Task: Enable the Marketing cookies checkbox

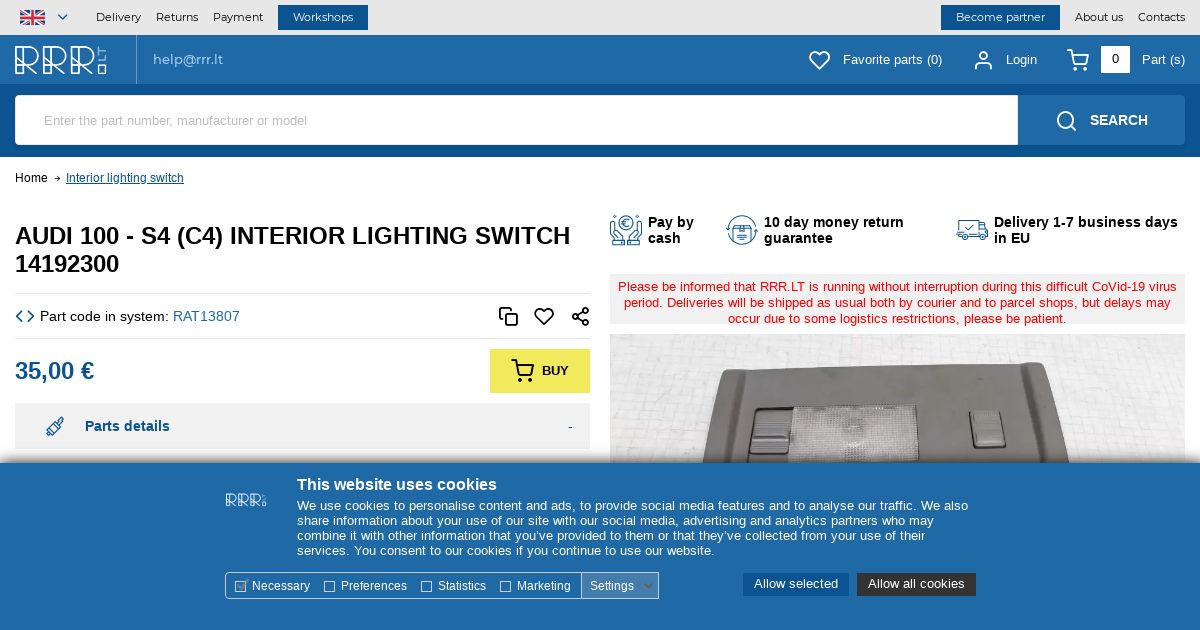Action: (x=505, y=586)
